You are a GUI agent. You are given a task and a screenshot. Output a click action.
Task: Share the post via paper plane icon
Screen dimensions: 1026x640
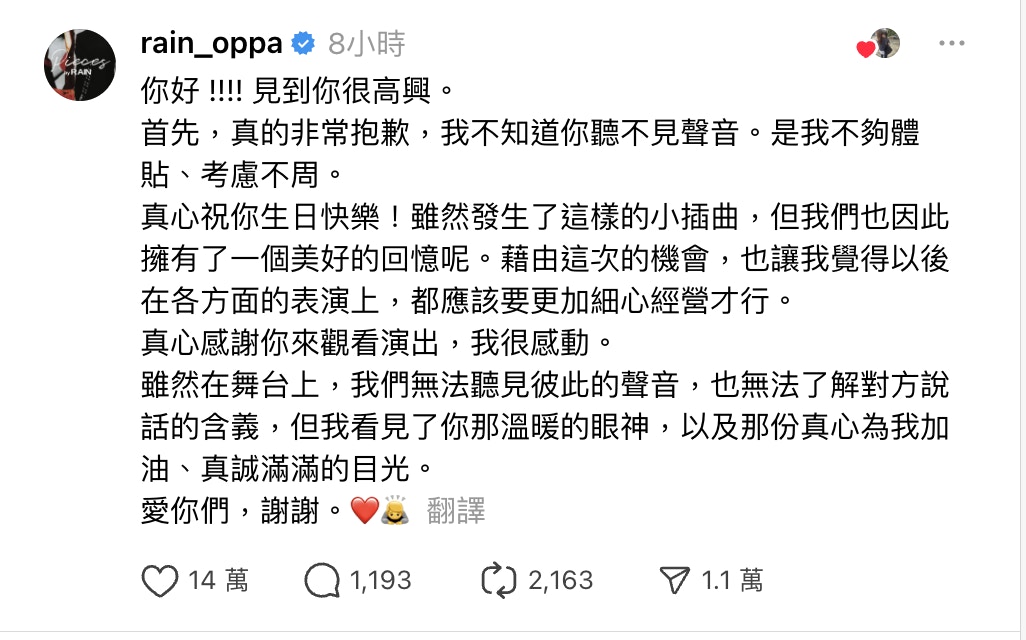click(x=675, y=580)
